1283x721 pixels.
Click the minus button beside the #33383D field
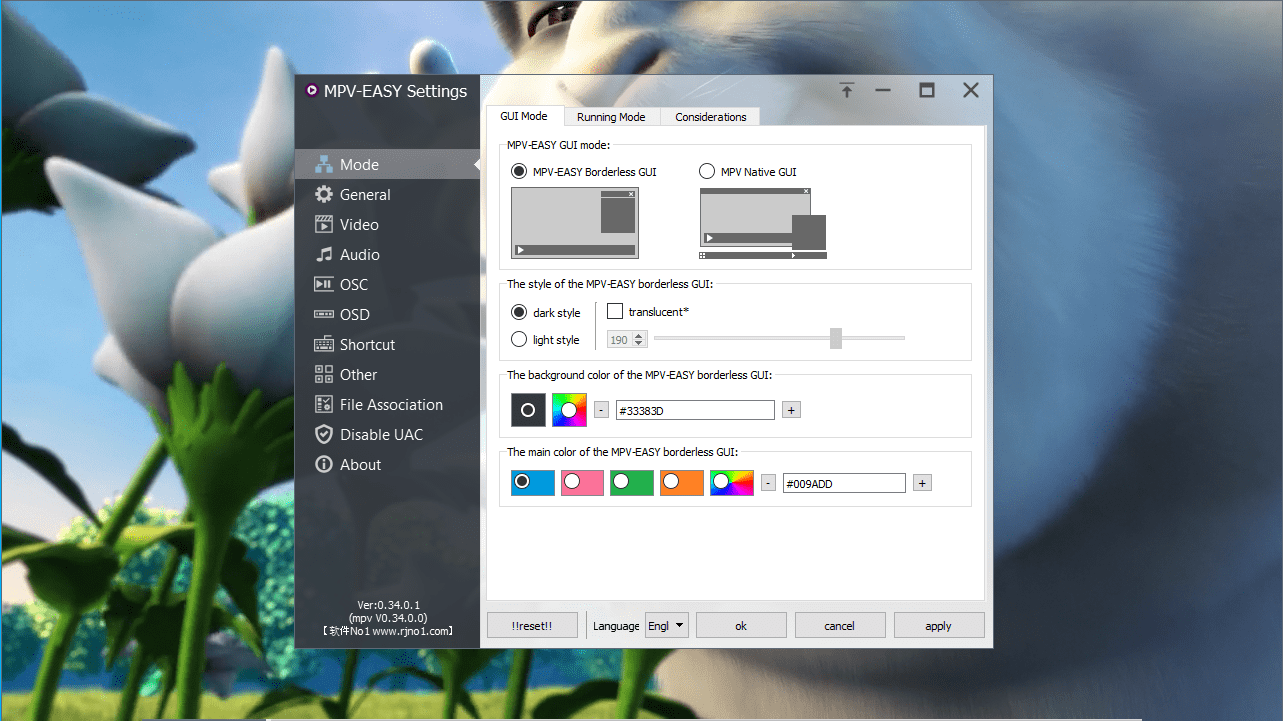pos(601,410)
